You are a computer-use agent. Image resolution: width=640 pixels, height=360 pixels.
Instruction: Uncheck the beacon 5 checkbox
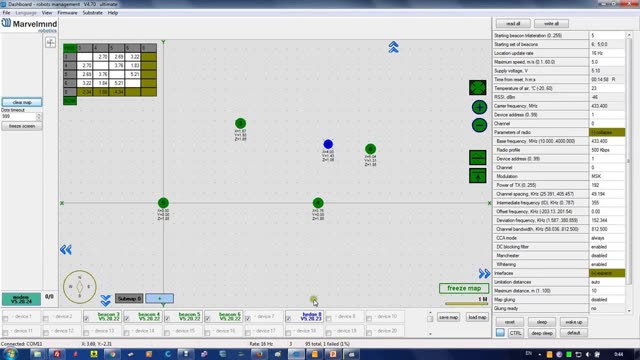tap(167, 319)
